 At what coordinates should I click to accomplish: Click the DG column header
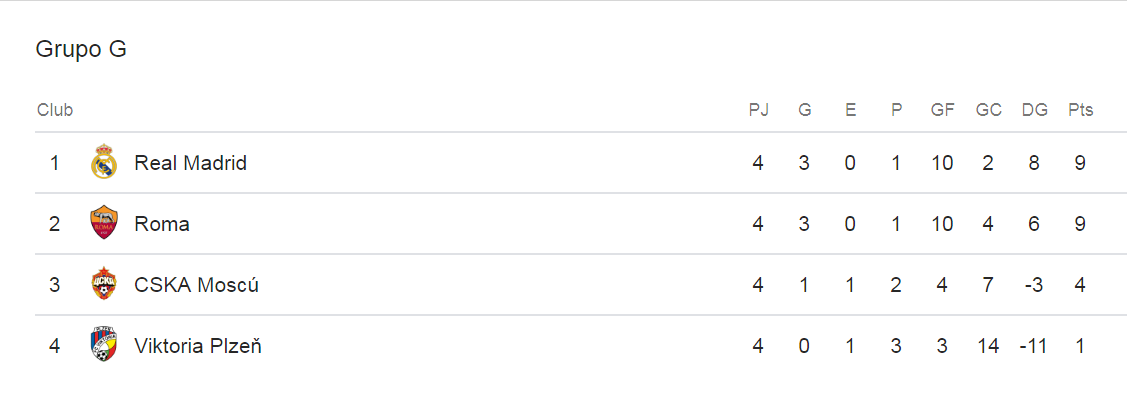pos(1035,110)
